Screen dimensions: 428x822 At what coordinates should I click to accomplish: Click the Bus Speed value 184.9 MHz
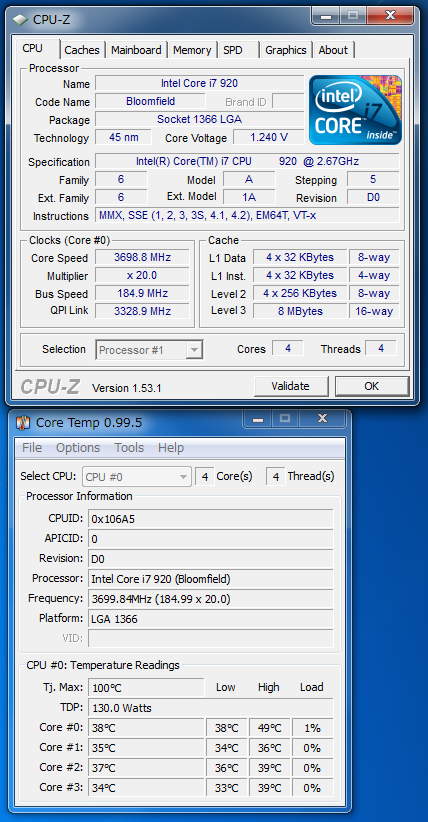(x=142, y=293)
